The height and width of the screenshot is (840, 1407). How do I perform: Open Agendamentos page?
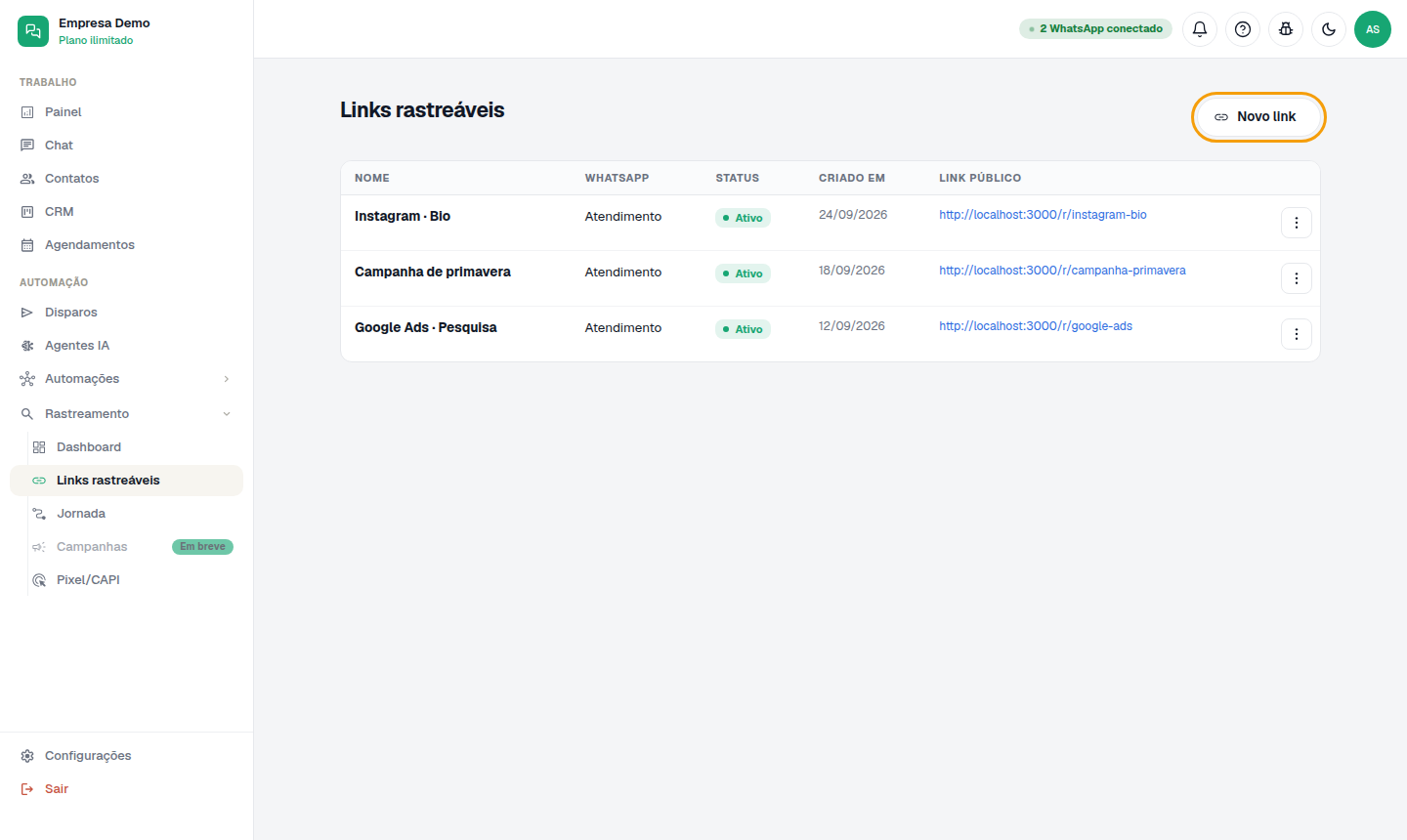pos(126,245)
